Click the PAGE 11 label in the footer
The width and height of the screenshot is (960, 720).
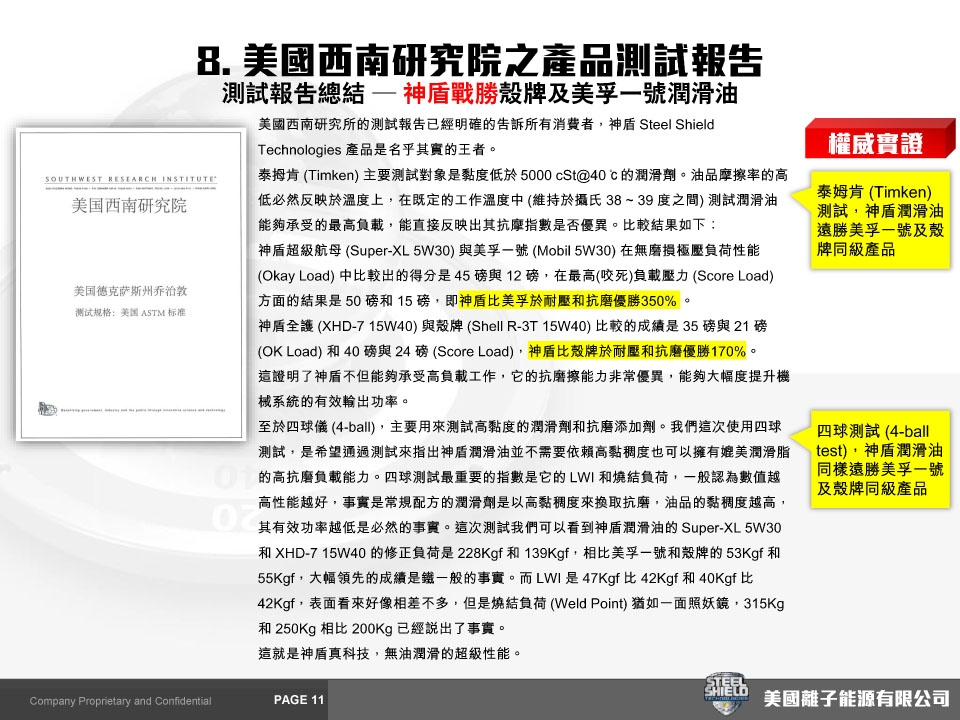pyautogui.click(x=299, y=700)
